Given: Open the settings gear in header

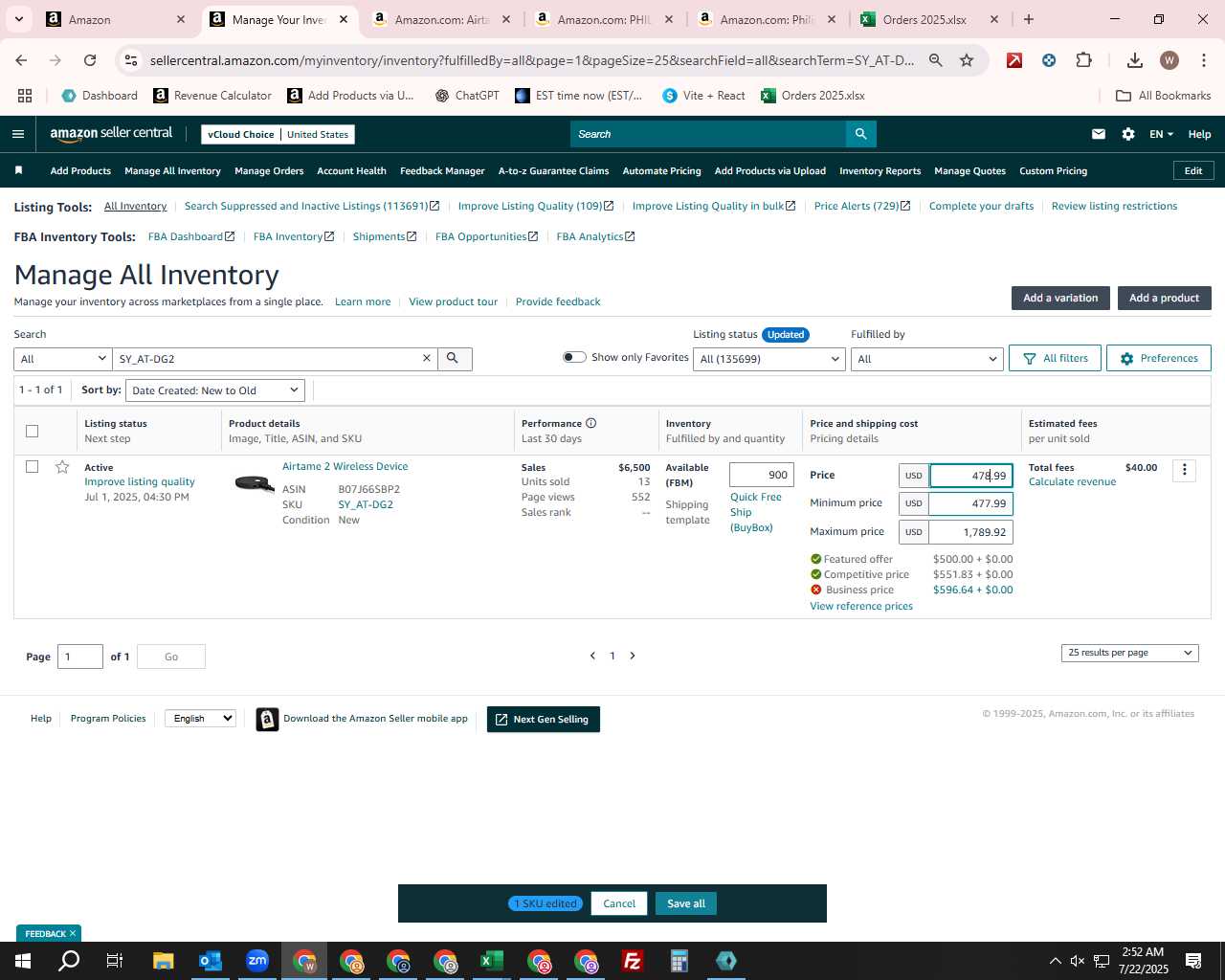Looking at the screenshot, I should (1128, 134).
